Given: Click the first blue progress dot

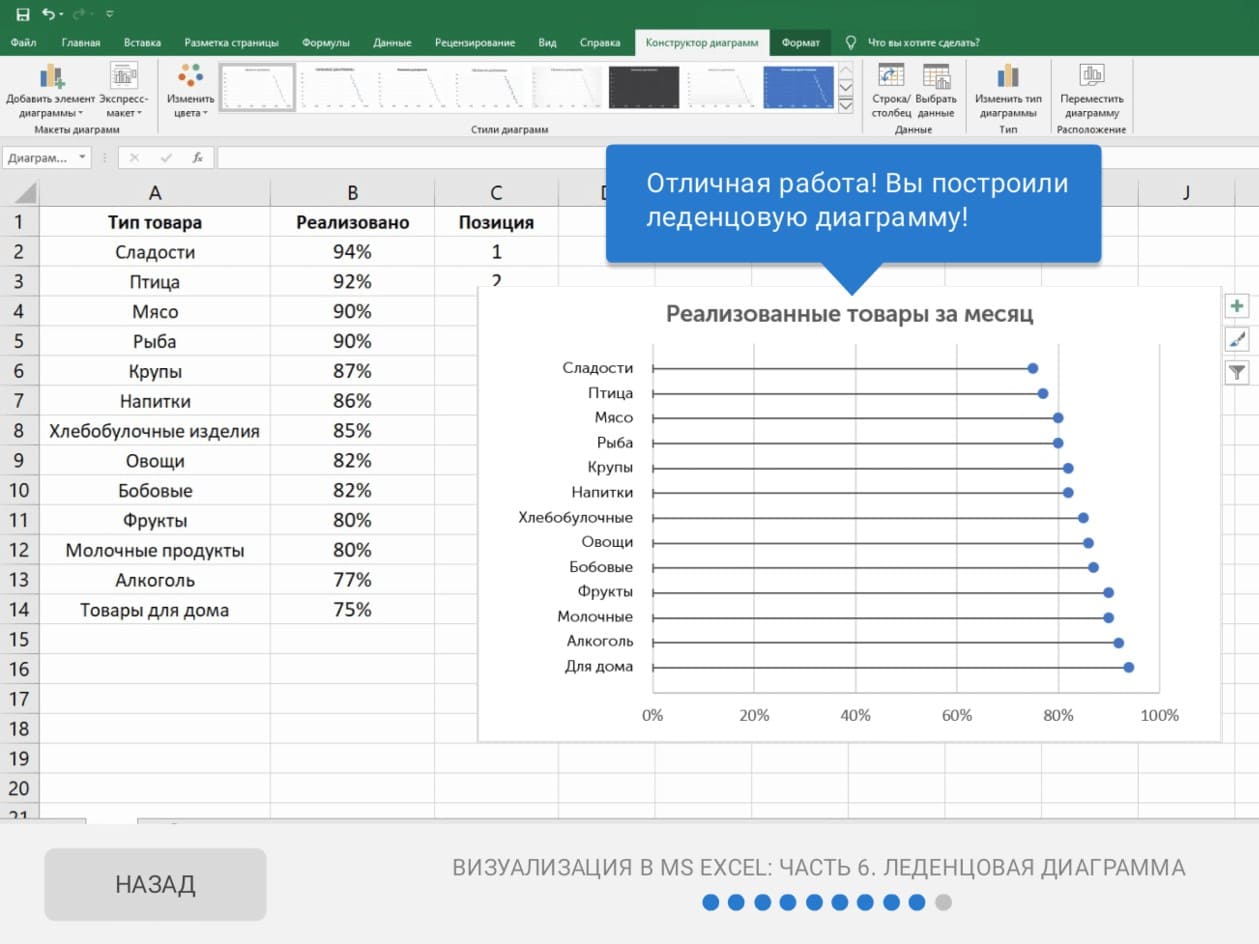Looking at the screenshot, I should click(x=711, y=903).
